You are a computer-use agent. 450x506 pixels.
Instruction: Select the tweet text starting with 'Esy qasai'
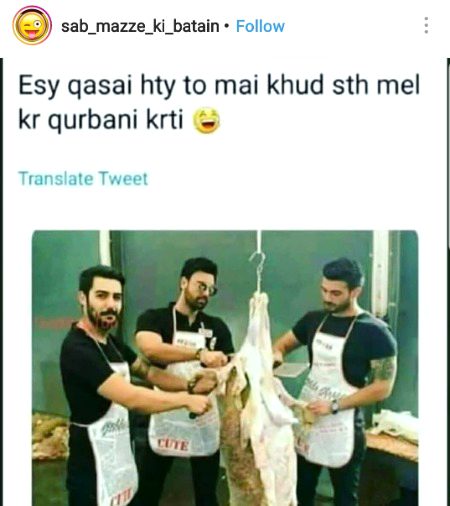click(219, 102)
